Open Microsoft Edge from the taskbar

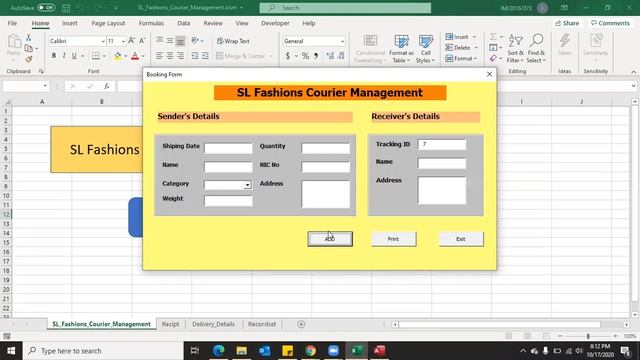(219, 351)
